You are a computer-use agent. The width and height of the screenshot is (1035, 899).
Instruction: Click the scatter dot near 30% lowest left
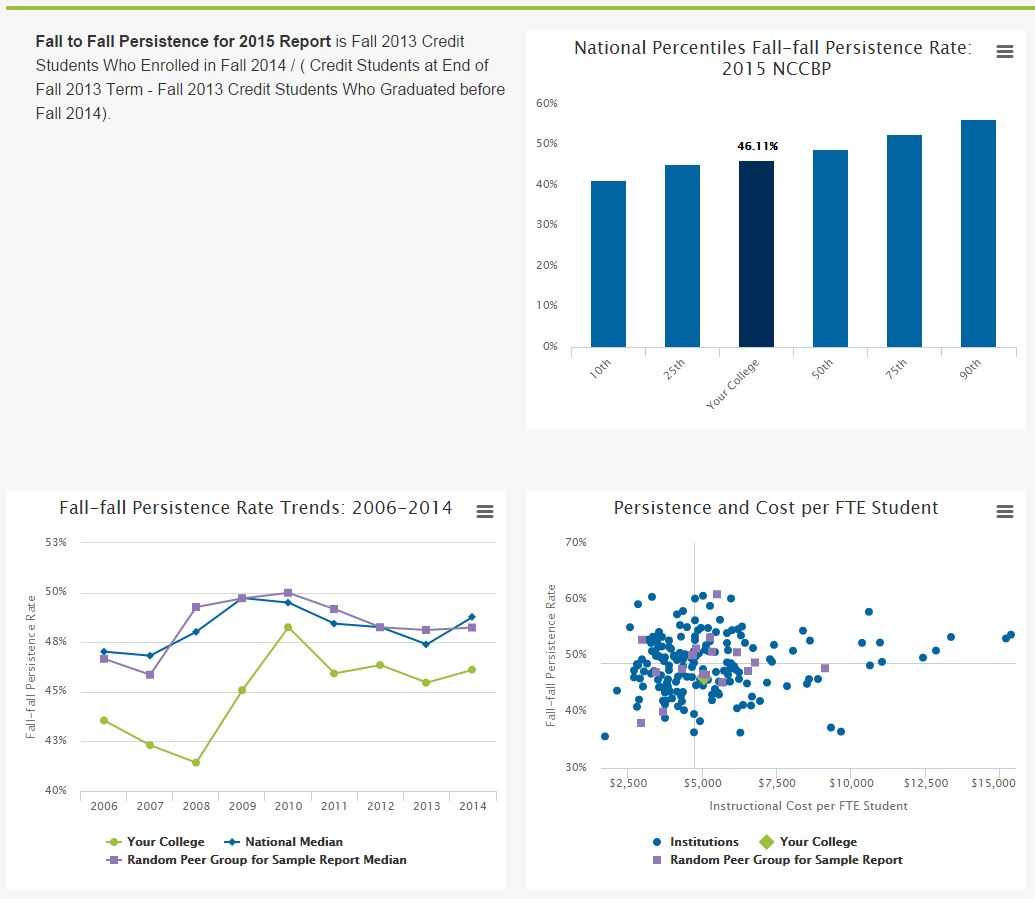coord(605,736)
